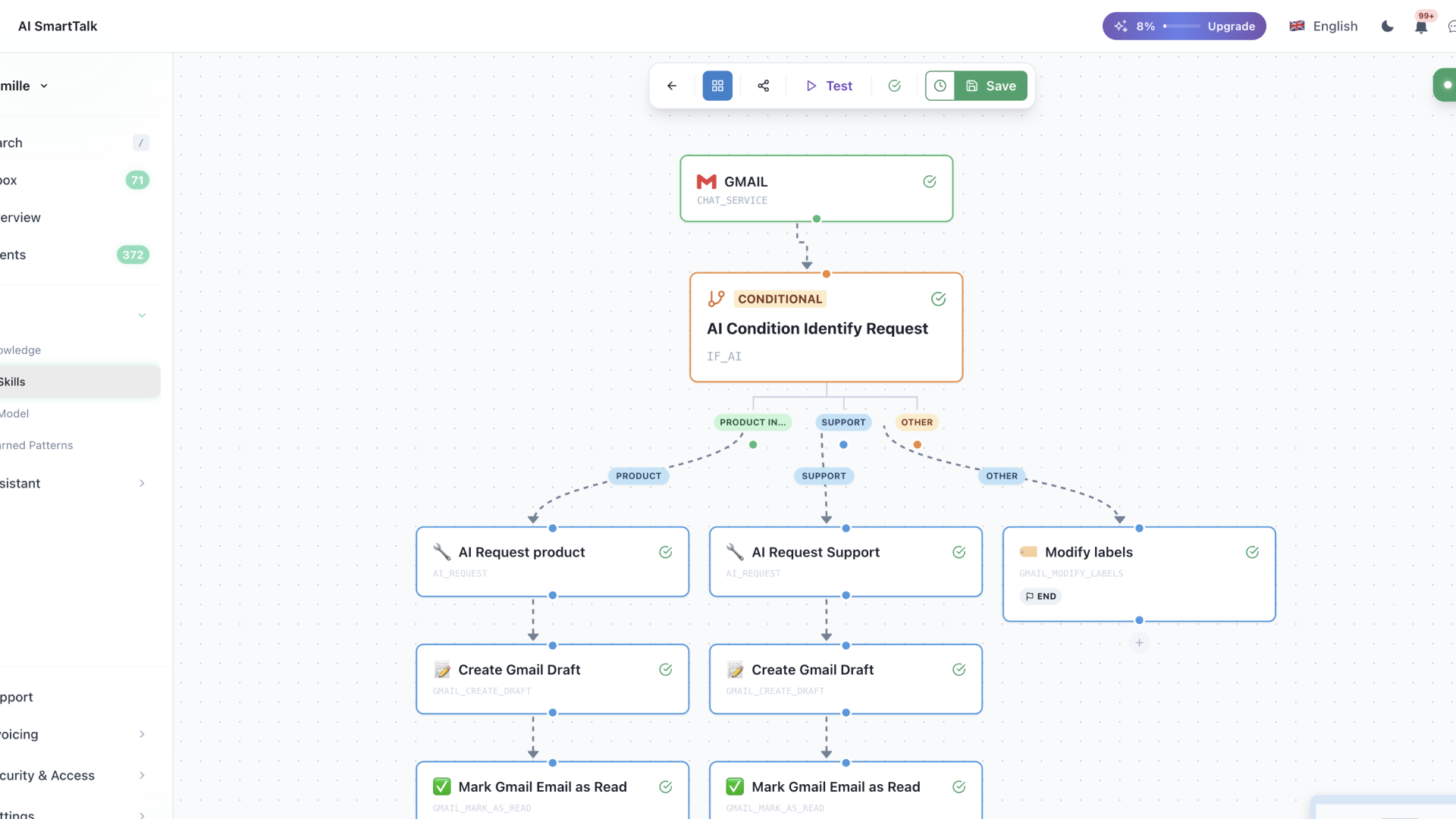
Task: Open notifications bell icon
Action: coord(1421,27)
